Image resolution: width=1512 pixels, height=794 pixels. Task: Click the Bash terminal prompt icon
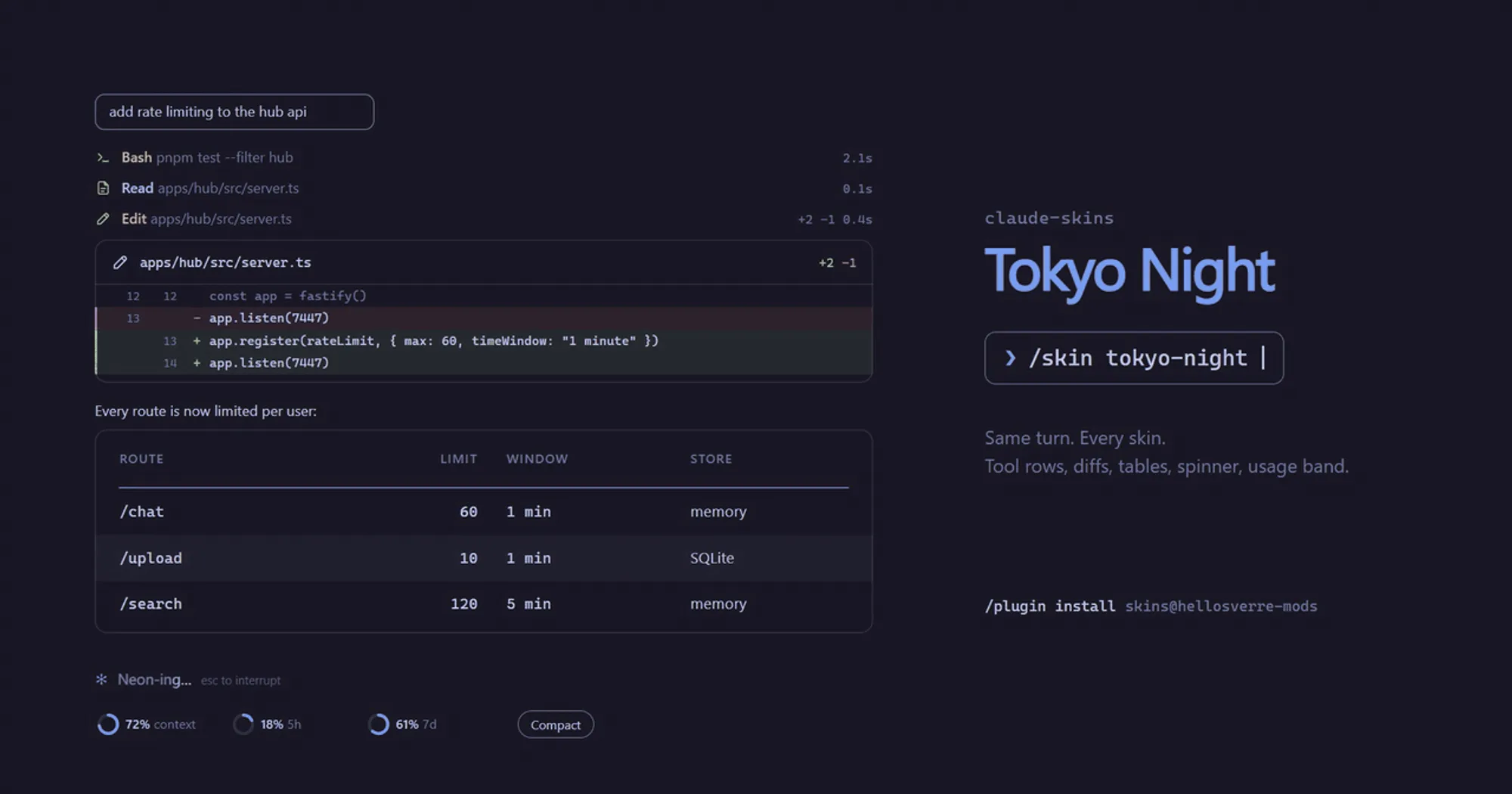[x=103, y=157]
